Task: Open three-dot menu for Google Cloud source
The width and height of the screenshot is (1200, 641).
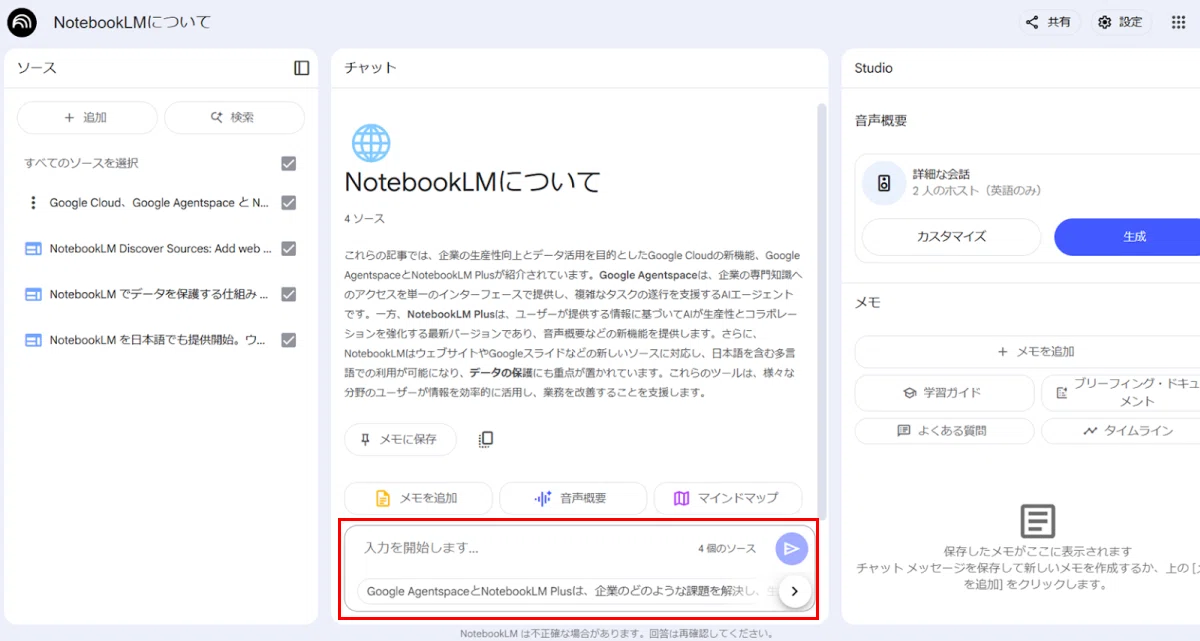Action: pyautogui.click(x=33, y=202)
